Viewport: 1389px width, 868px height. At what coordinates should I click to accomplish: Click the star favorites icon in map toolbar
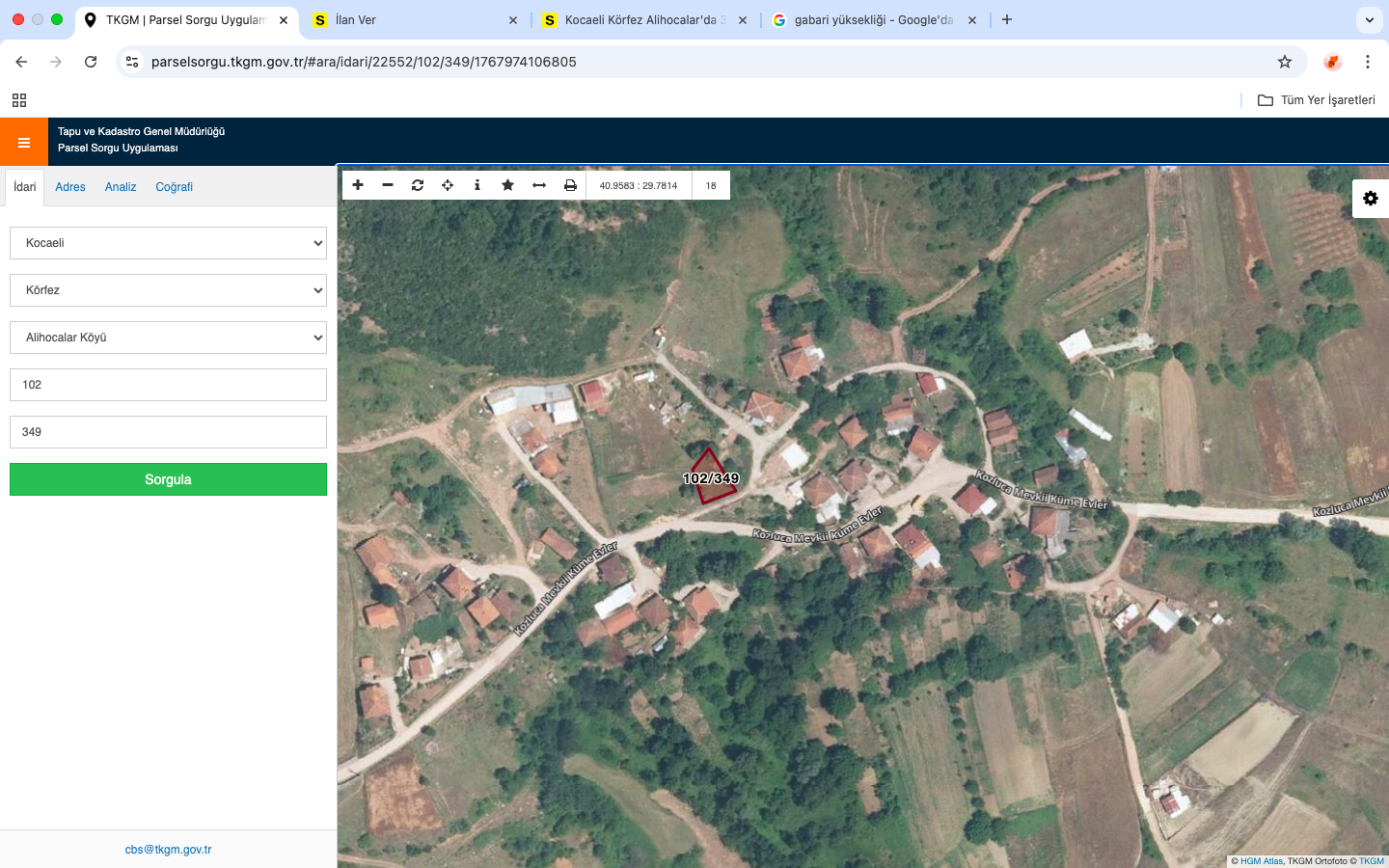point(507,185)
